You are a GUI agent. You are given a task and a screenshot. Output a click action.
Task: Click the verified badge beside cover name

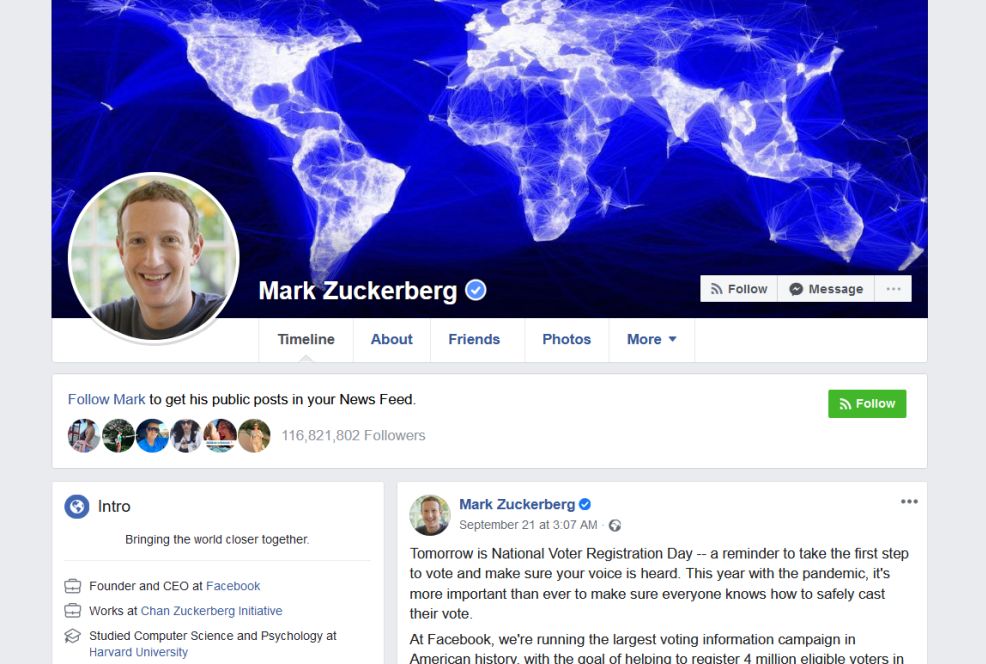[x=475, y=290]
